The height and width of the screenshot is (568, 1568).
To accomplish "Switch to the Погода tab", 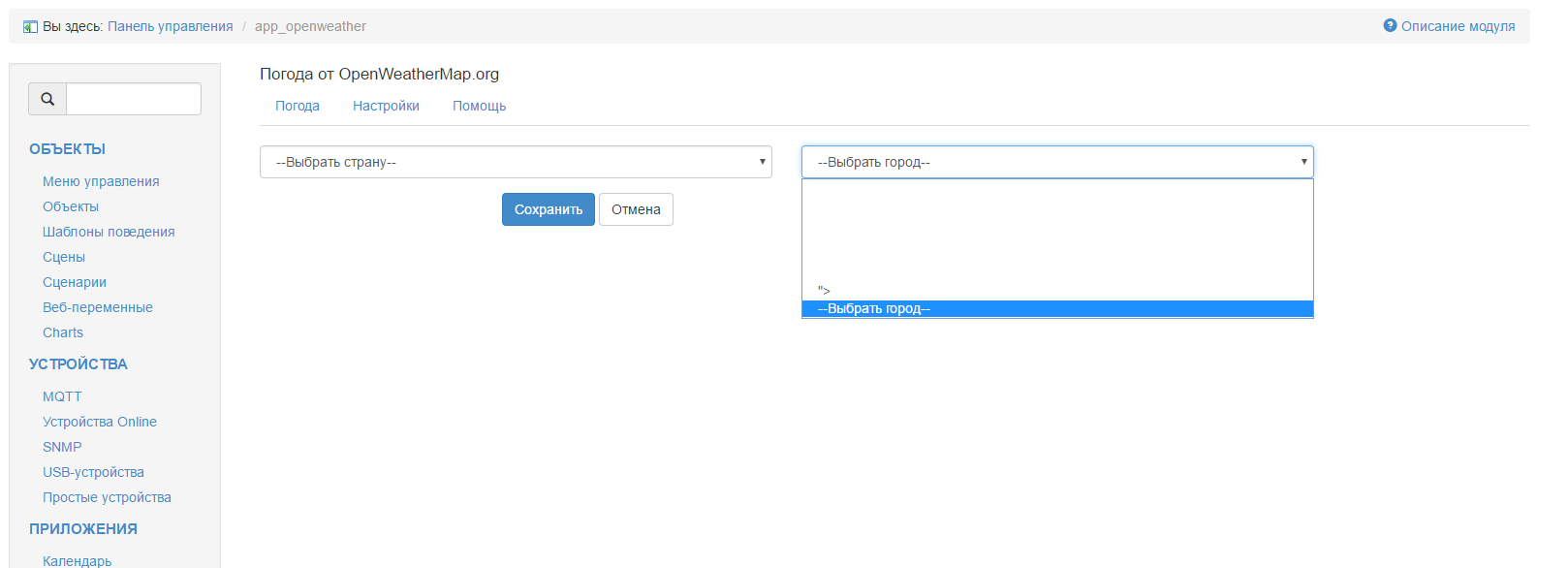I will coord(298,106).
